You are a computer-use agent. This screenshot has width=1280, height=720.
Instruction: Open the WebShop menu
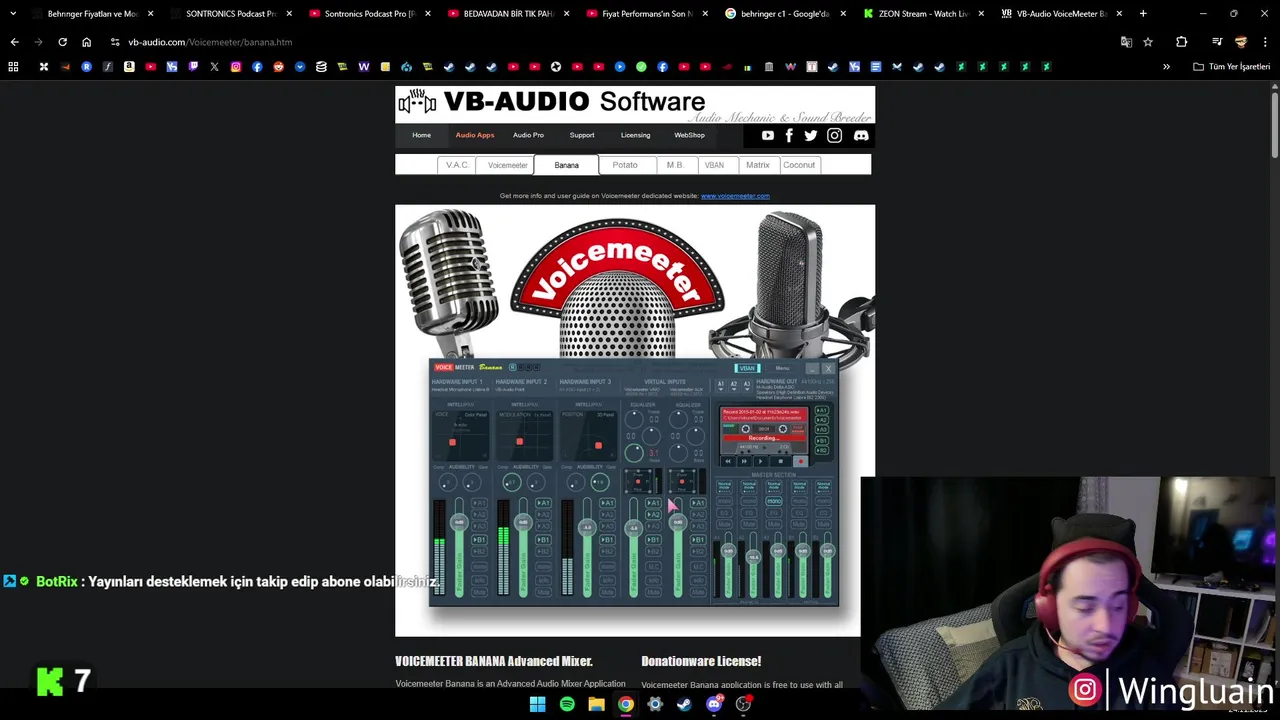pyautogui.click(x=689, y=135)
